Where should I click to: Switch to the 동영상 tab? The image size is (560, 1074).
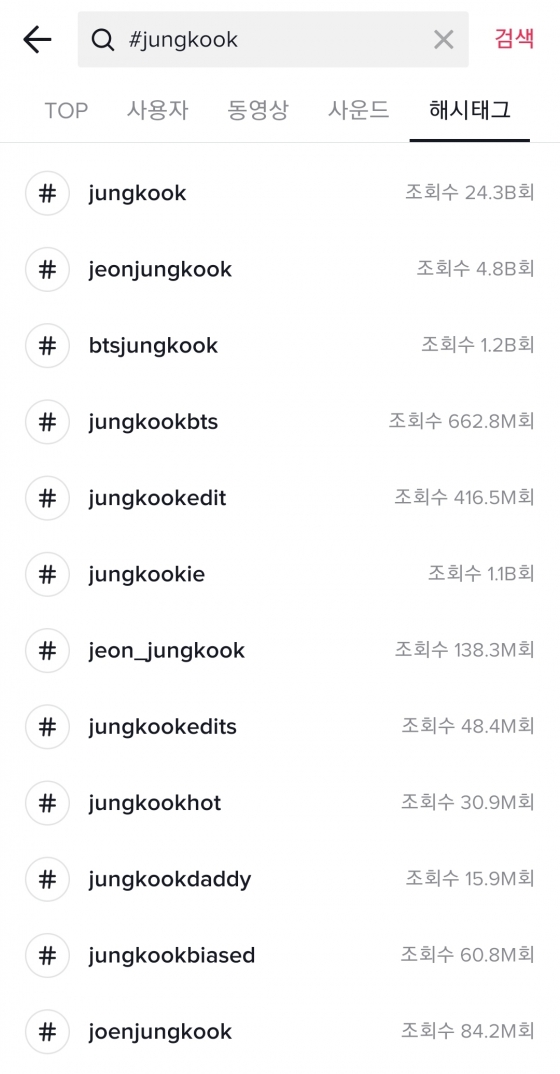(258, 110)
